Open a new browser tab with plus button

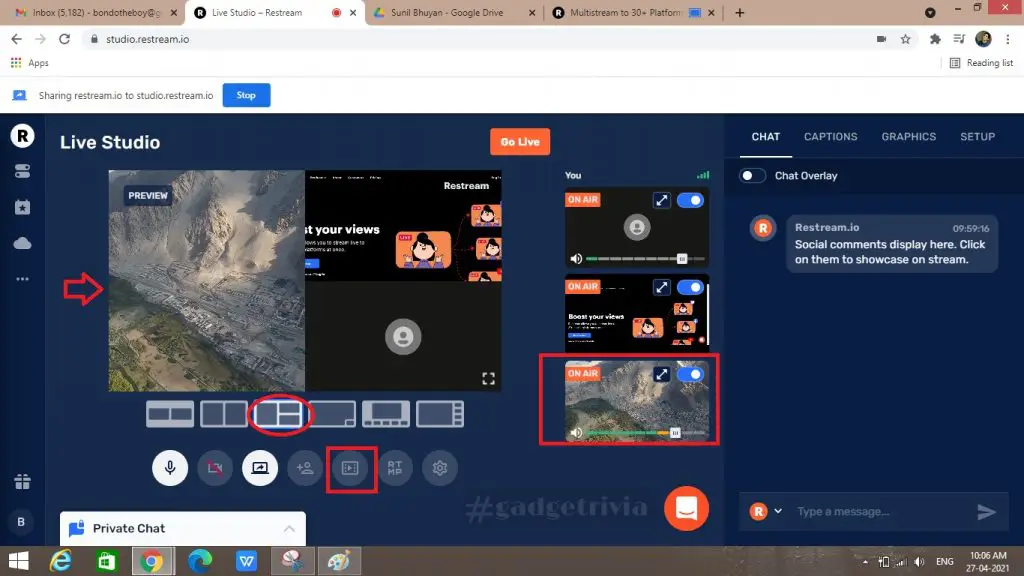(x=739, y=13)
